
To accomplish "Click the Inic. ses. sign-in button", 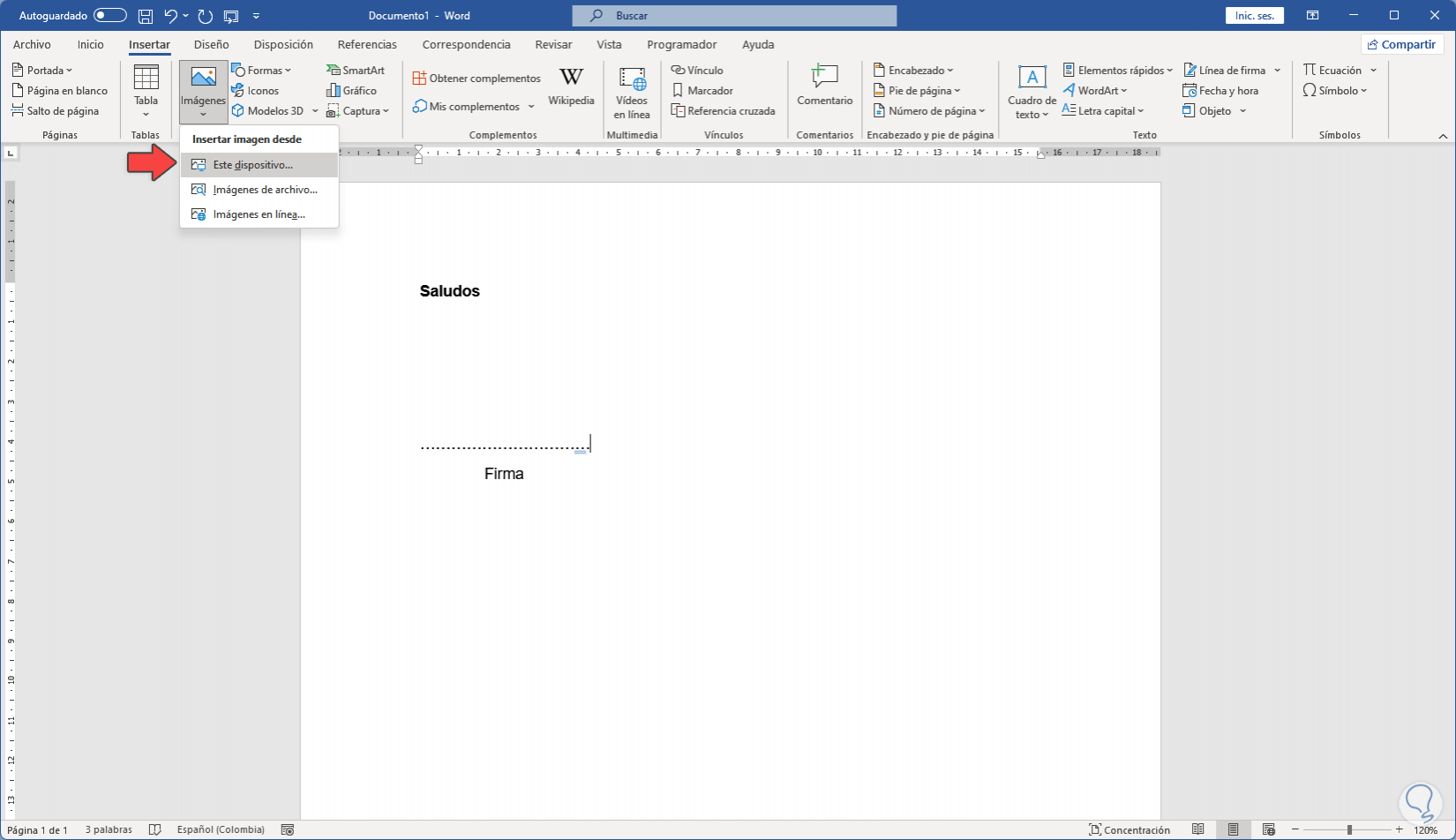I will click(1254, 16).
